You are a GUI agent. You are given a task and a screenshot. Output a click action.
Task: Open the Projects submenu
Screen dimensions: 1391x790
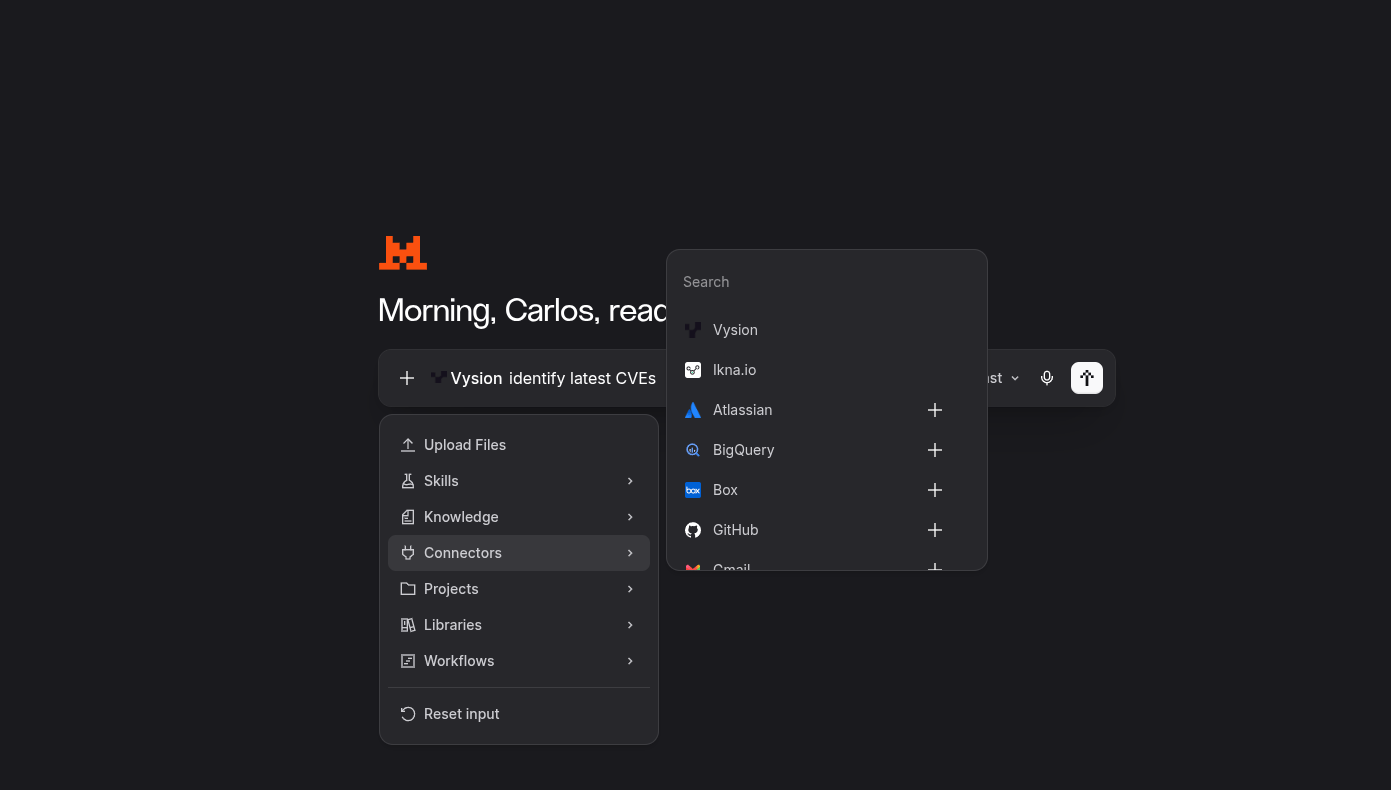tap(519, 589)
